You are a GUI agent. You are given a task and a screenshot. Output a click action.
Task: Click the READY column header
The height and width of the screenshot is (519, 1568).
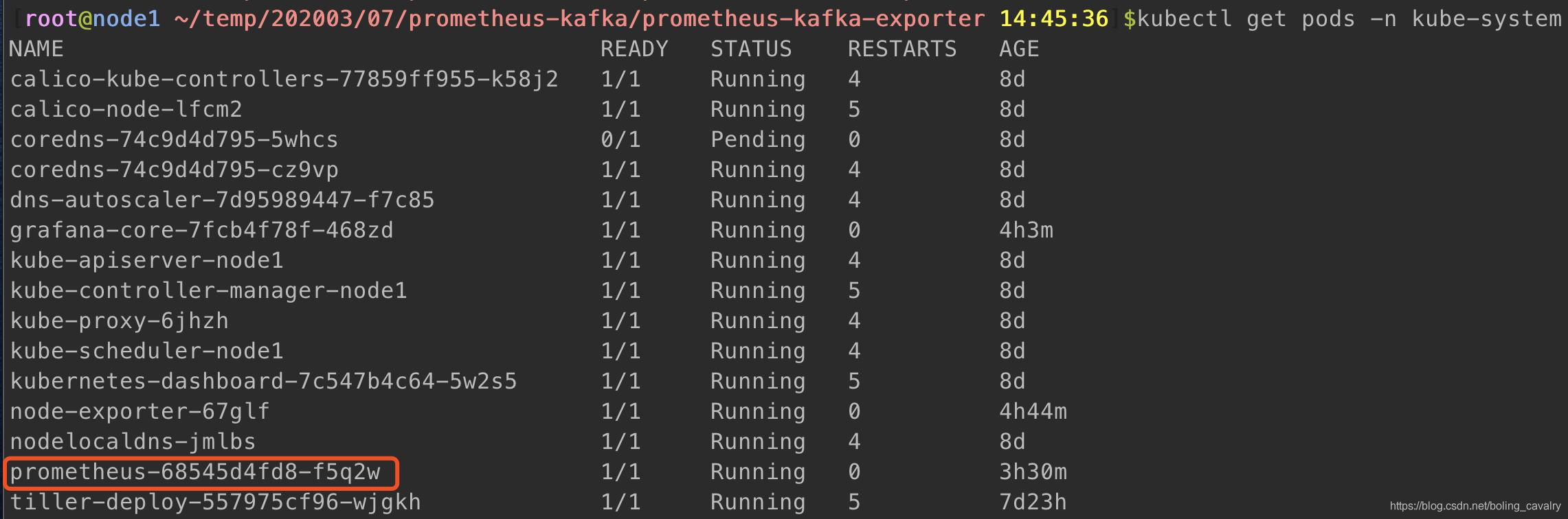pos(634,49)
